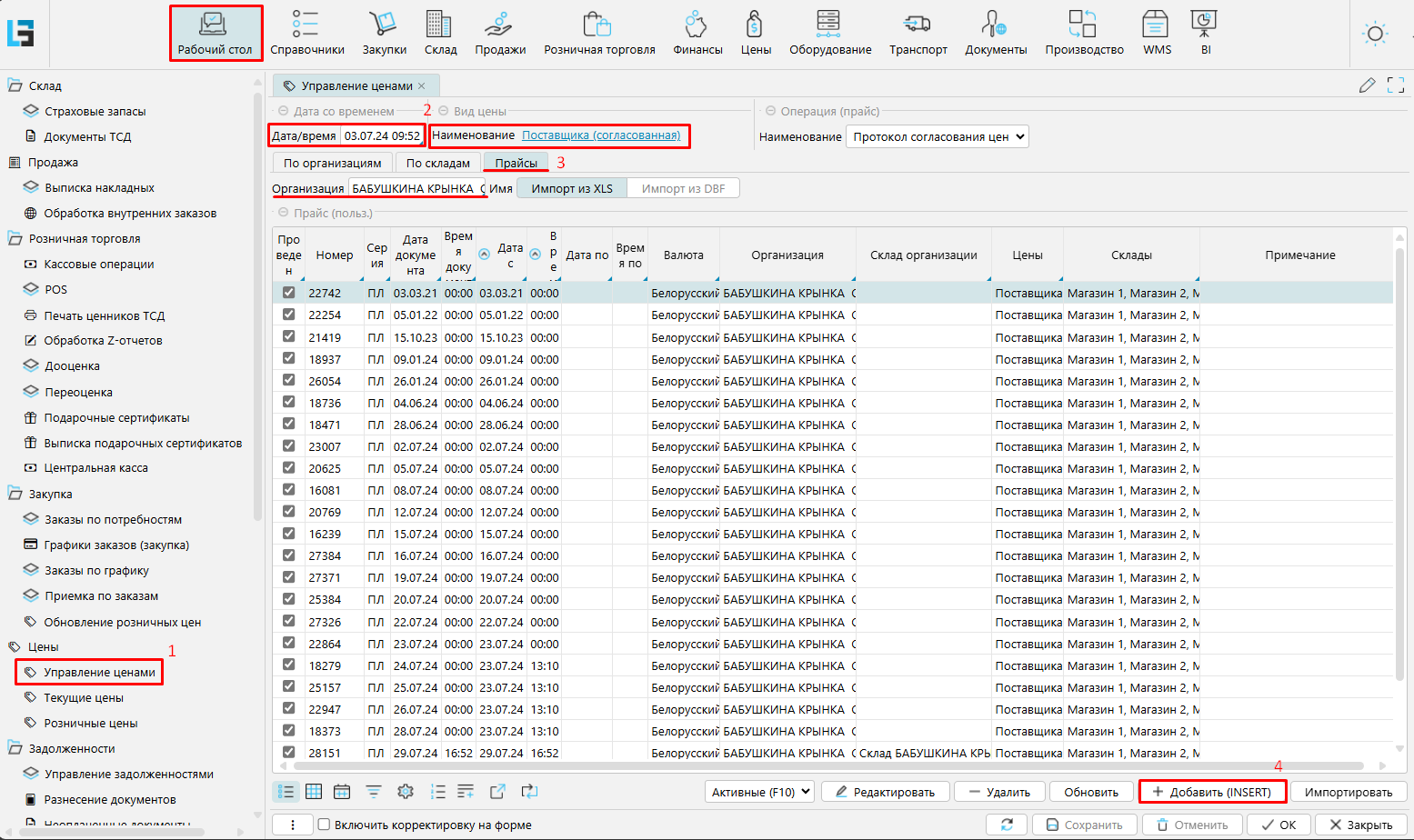Viewport: 1414px width, 840px height.
Task: Uncheck Проведен checkbox for document 22742
Action: pos(288,293)
